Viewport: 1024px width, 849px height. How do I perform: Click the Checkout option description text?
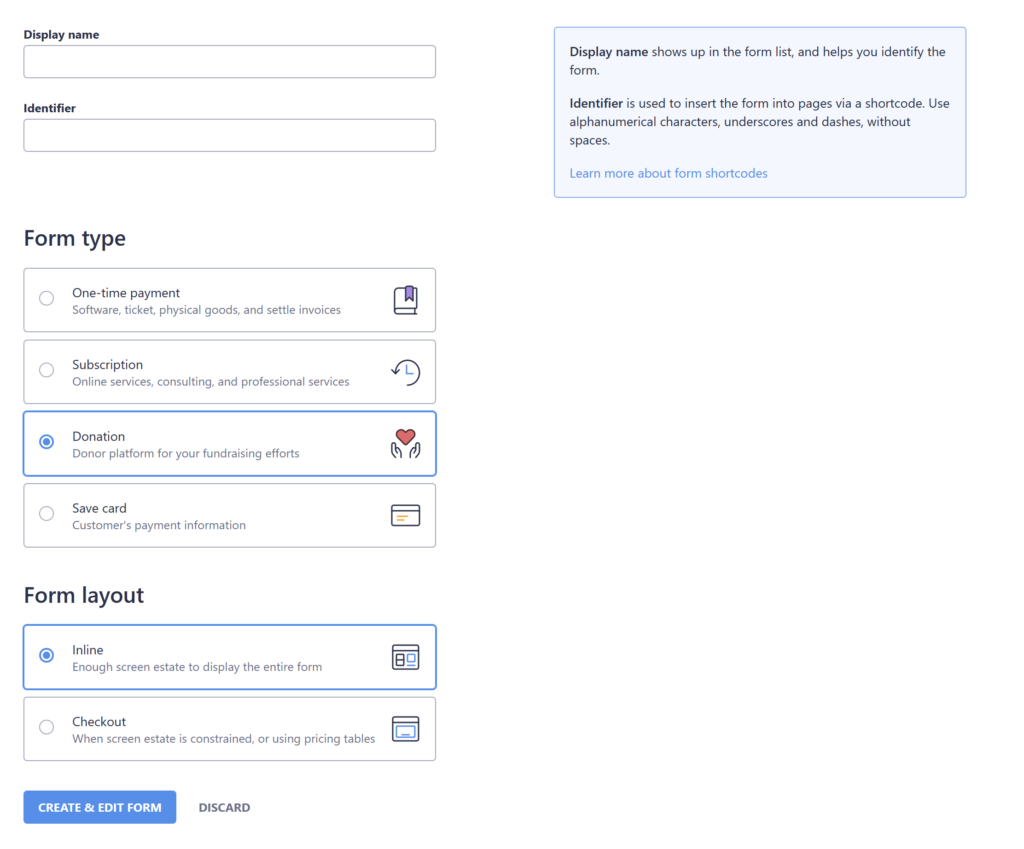pyautogui.click(x=223, y=739)
